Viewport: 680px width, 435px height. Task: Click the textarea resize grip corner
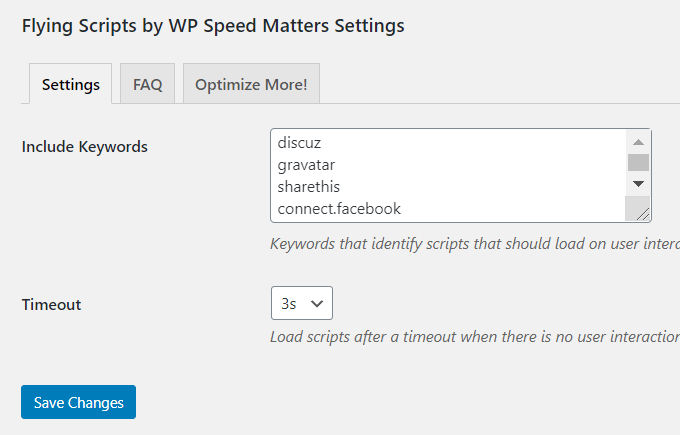tap(643, 214)
